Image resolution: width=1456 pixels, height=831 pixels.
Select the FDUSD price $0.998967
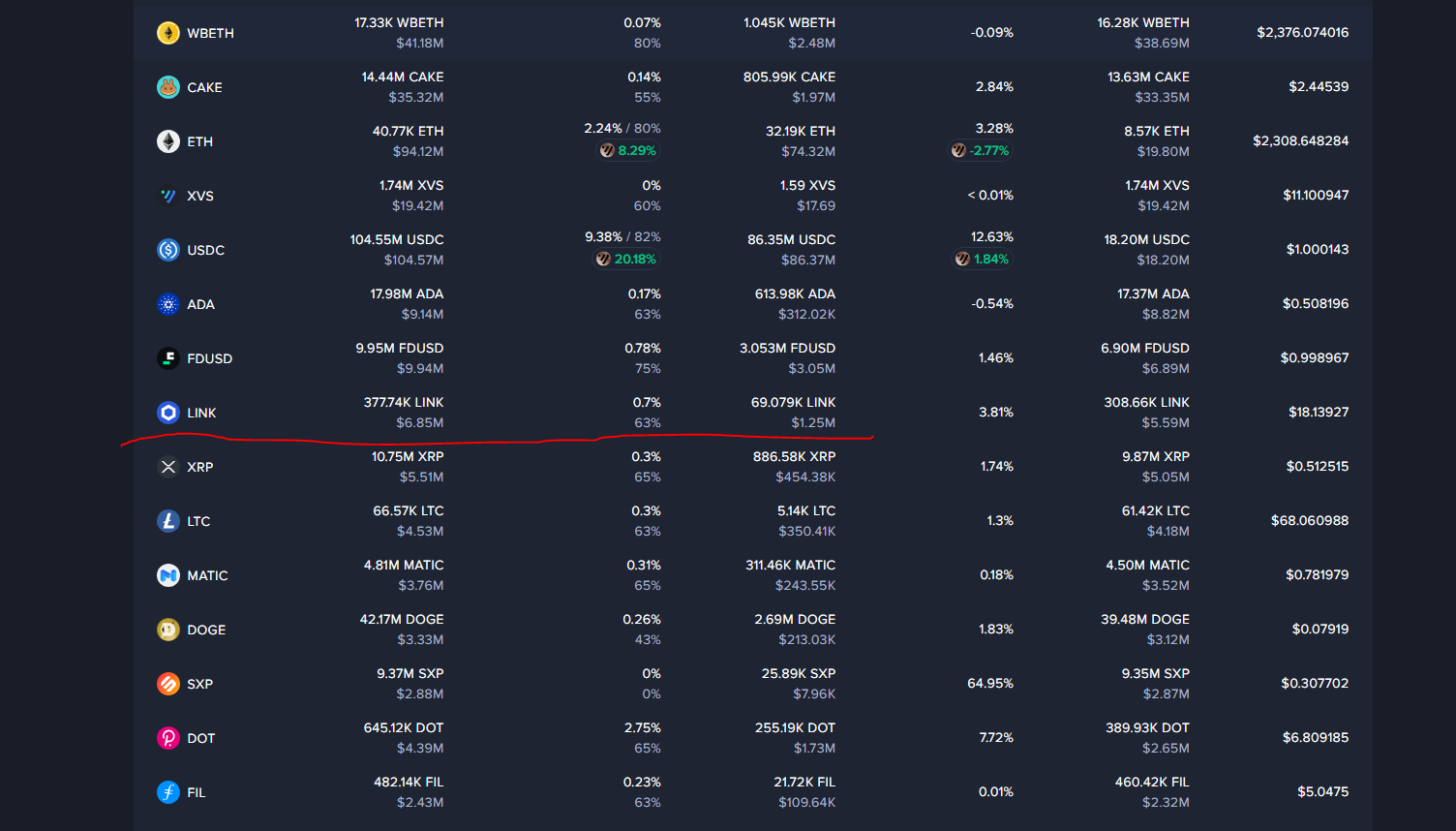point(1315,357)
